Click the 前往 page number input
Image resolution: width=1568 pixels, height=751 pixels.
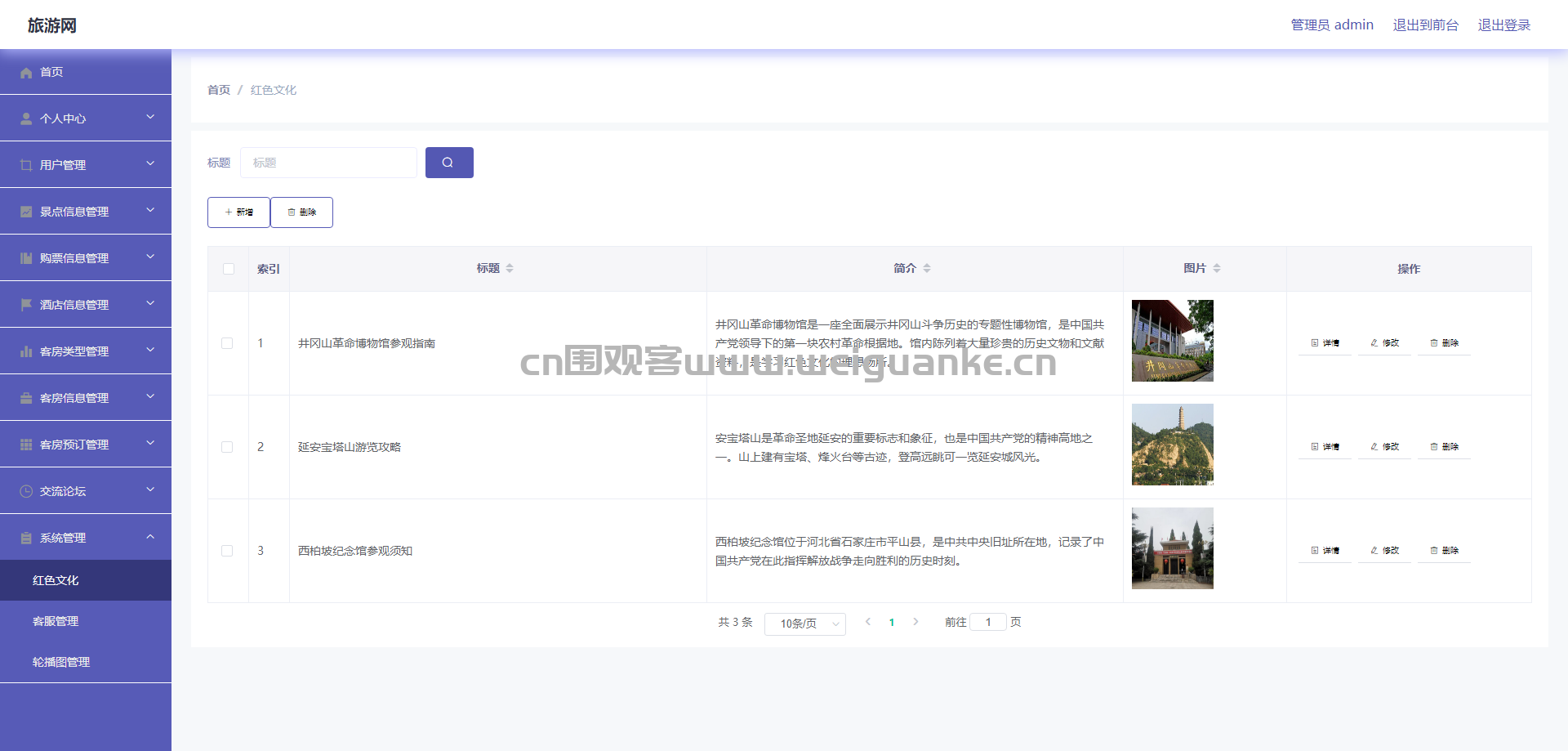[x=988, y=622]
